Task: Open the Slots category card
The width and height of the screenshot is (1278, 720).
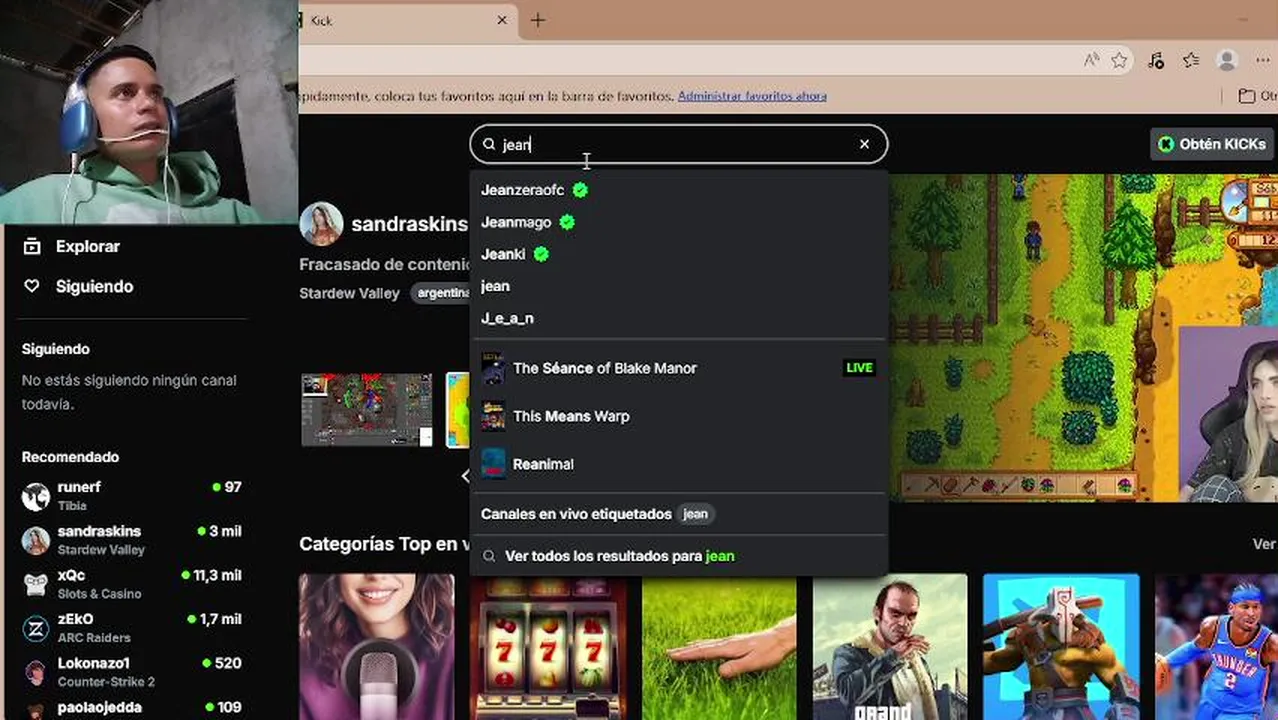Action: pos(548,647)
